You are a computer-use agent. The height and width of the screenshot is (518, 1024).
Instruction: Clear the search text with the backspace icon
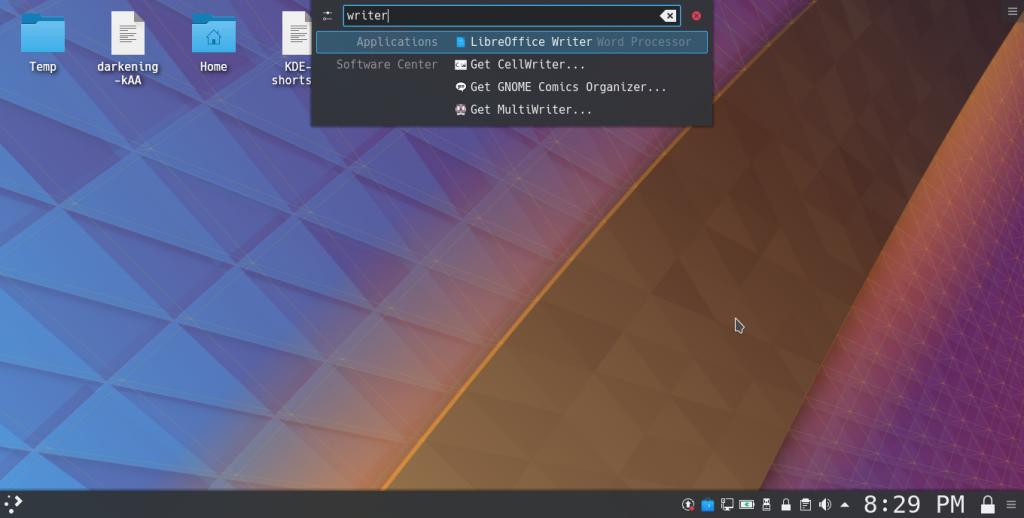(668, 16)
